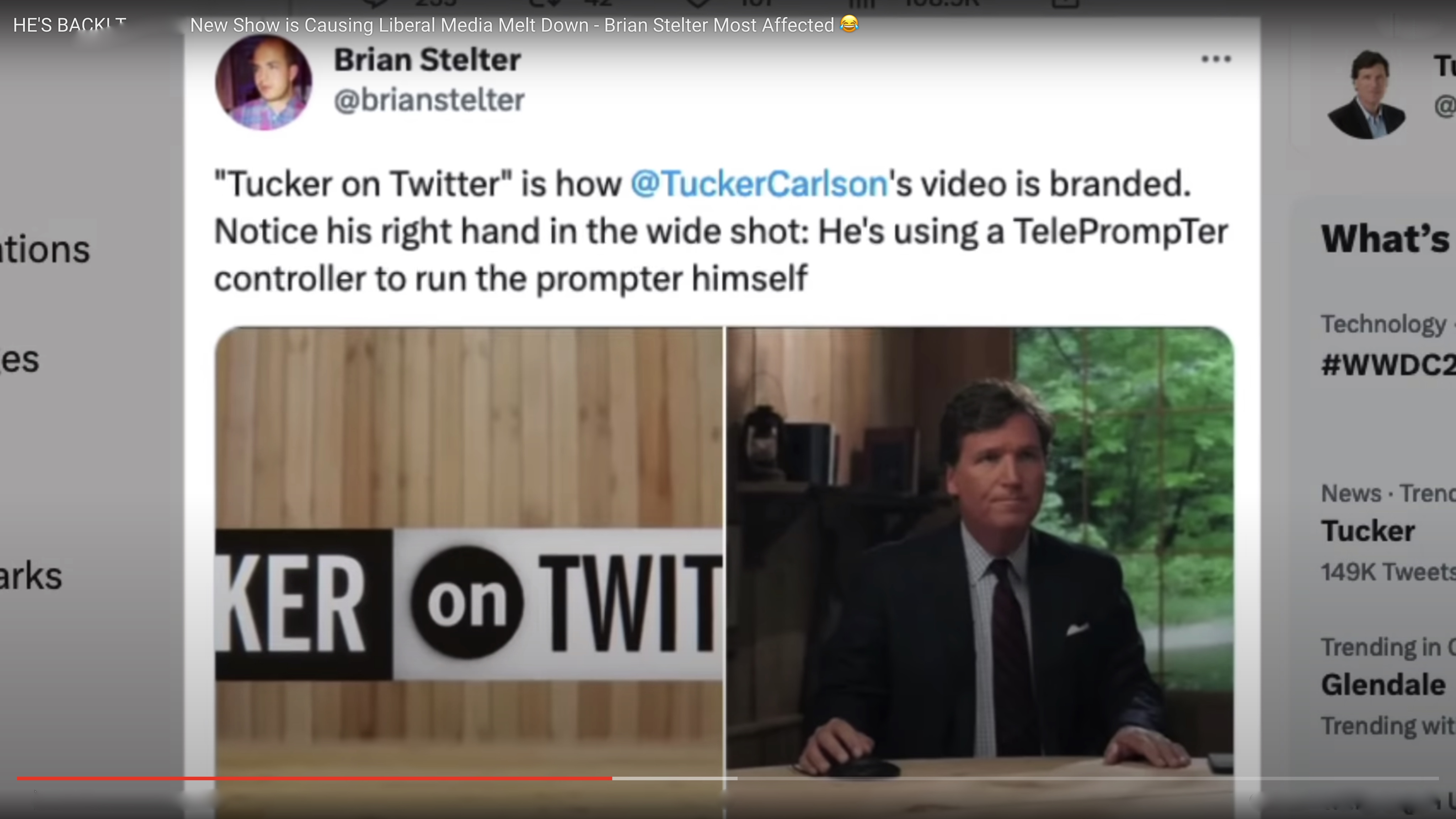Viewport: 1456px width, 819px height.
Task: Click the laughing emoji in video title
Action: (849, 24)
